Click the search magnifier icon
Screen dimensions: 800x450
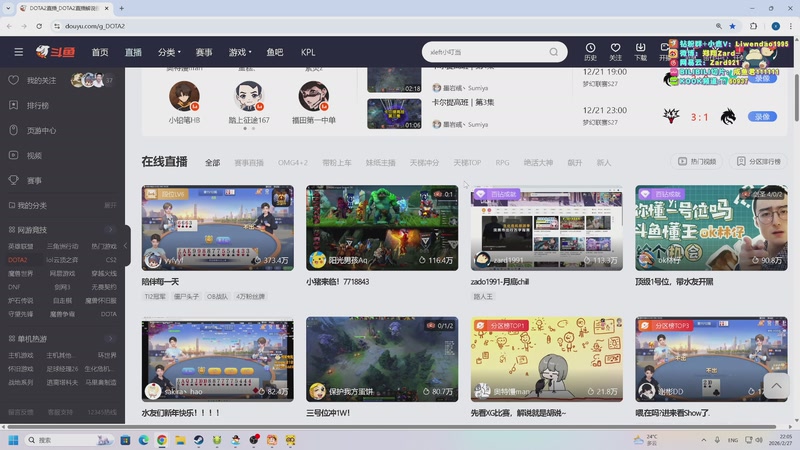coord(554,52)
